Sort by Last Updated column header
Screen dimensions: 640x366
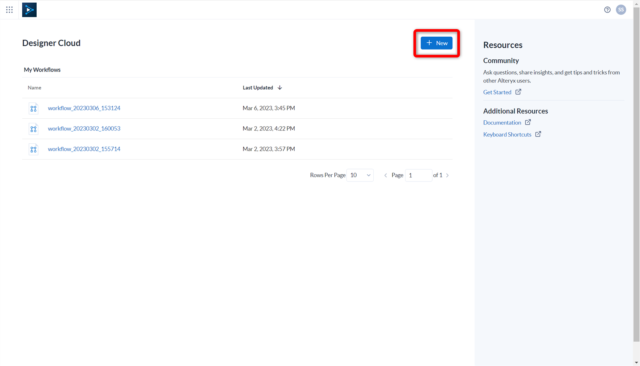[x=258, y=88]
